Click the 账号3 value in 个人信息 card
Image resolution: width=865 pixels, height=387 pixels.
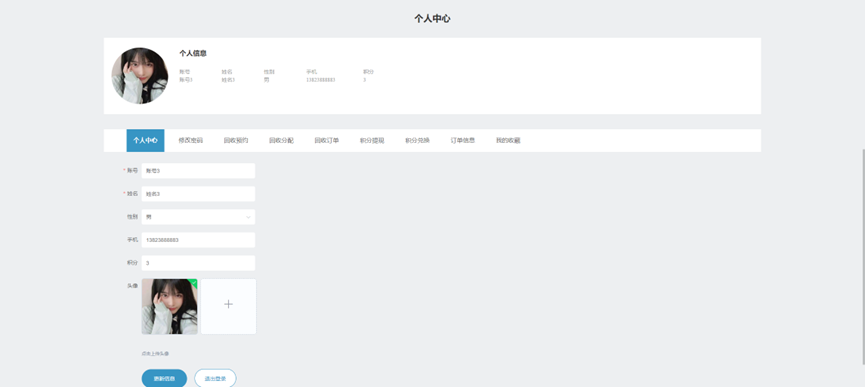[186, 80]
